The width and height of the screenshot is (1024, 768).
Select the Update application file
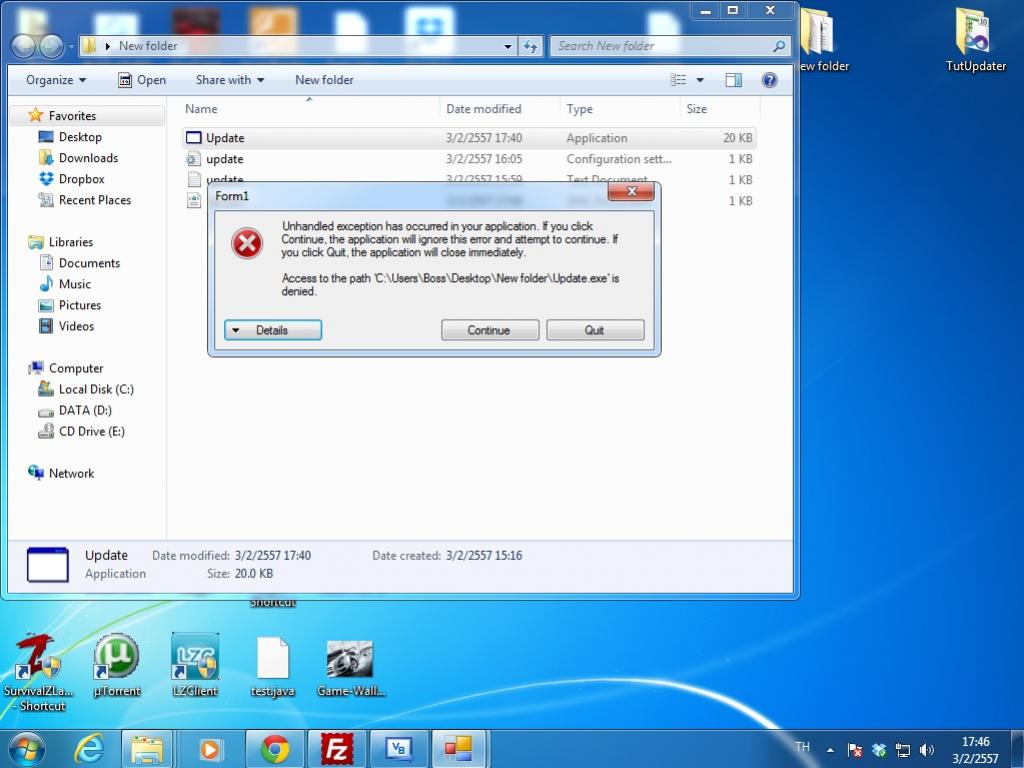pos(469,138)
